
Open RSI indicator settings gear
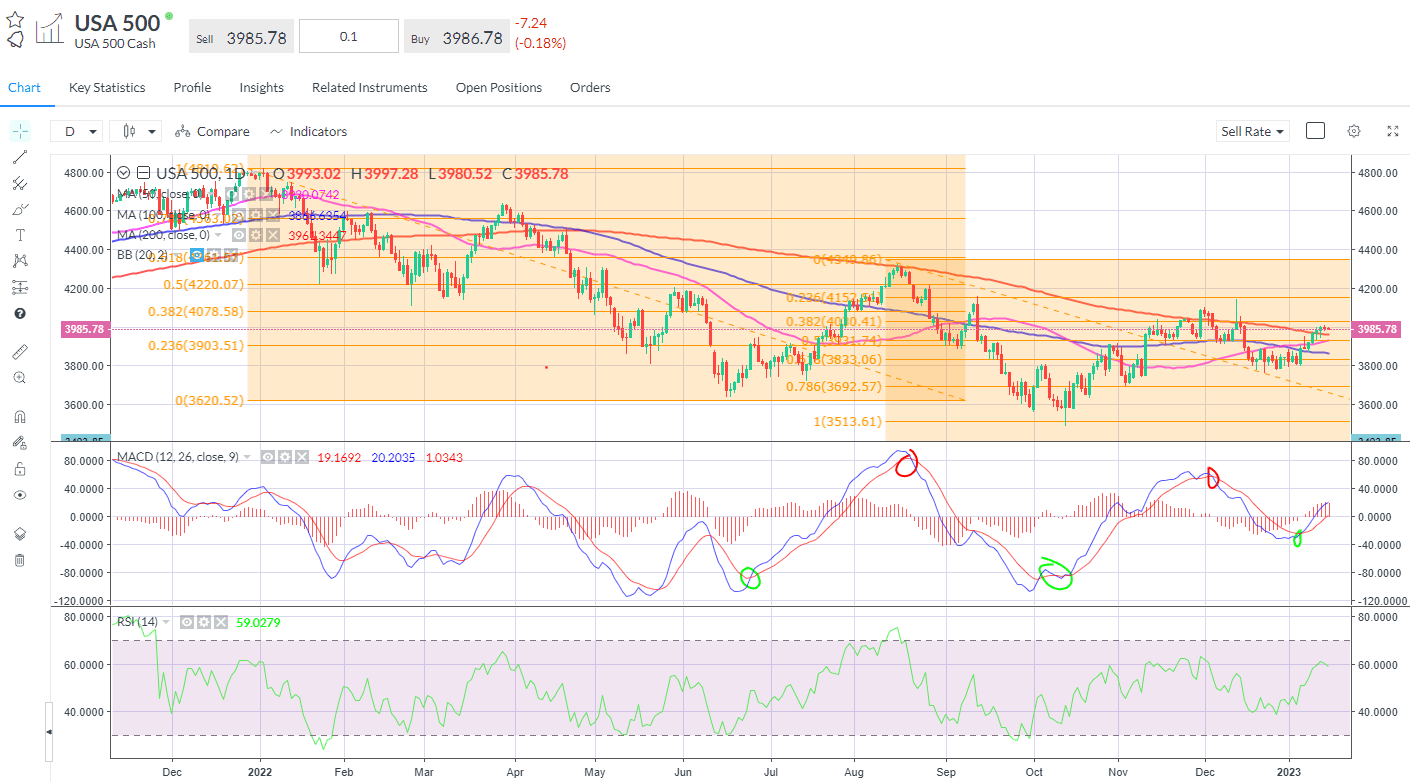pyautogui.click(x=204, y=622)
